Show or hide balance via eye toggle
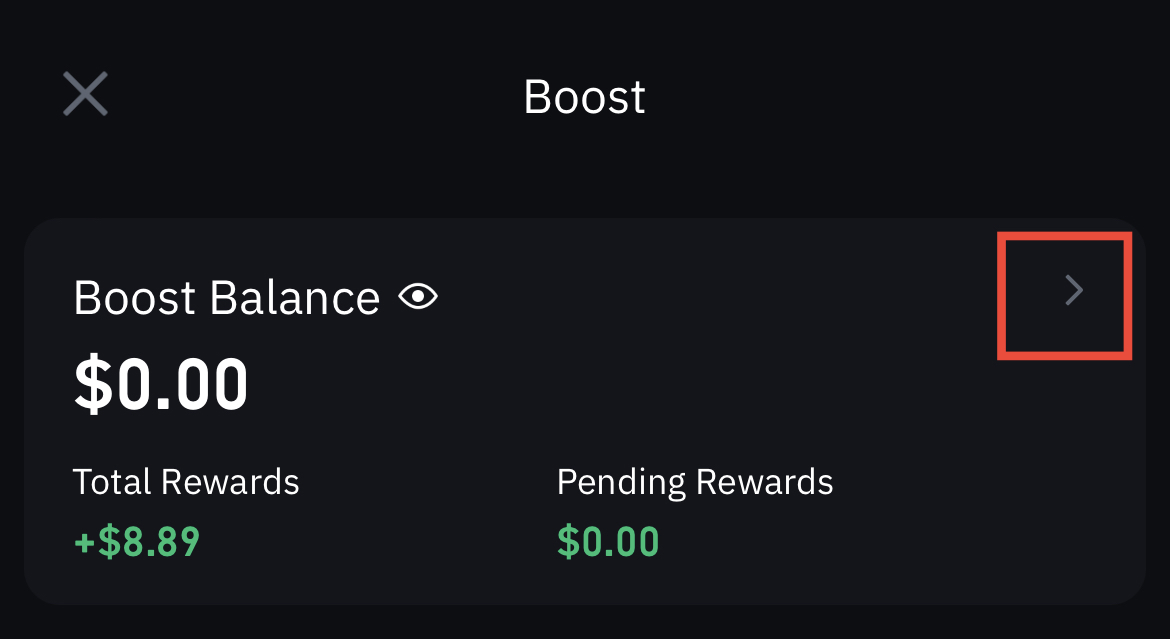1170x639 pixels. [x=418, y=297]
